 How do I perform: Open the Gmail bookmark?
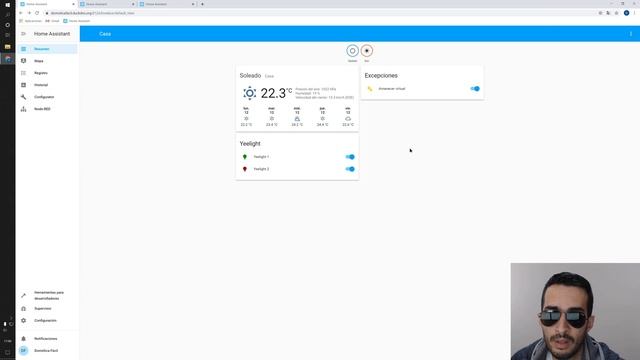(52, 21)
